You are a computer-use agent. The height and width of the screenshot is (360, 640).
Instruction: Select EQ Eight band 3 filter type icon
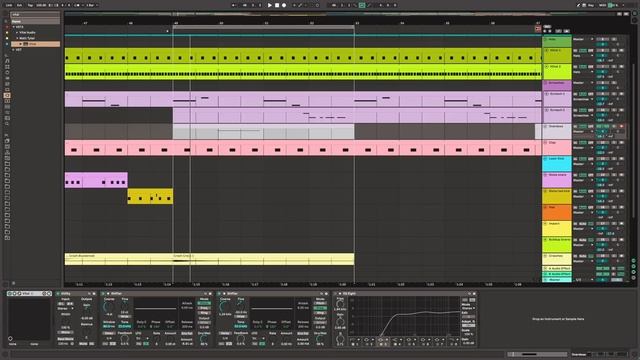tap(380, 339)
